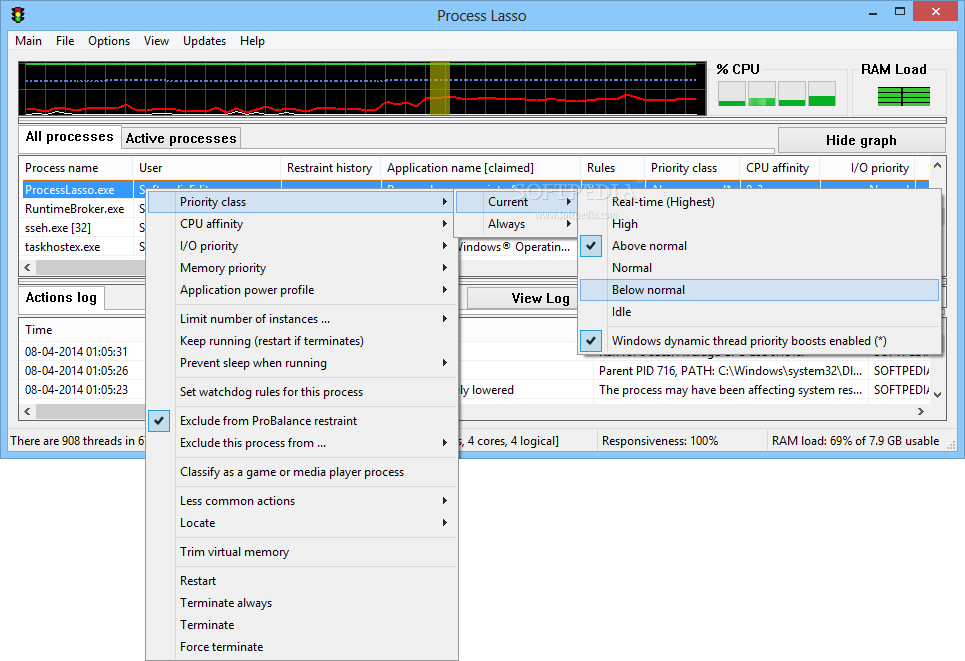The width and height of the screenshot is (965, 661).
Task: Expand the Locate submenu
Action: click(x=302, y=523)
